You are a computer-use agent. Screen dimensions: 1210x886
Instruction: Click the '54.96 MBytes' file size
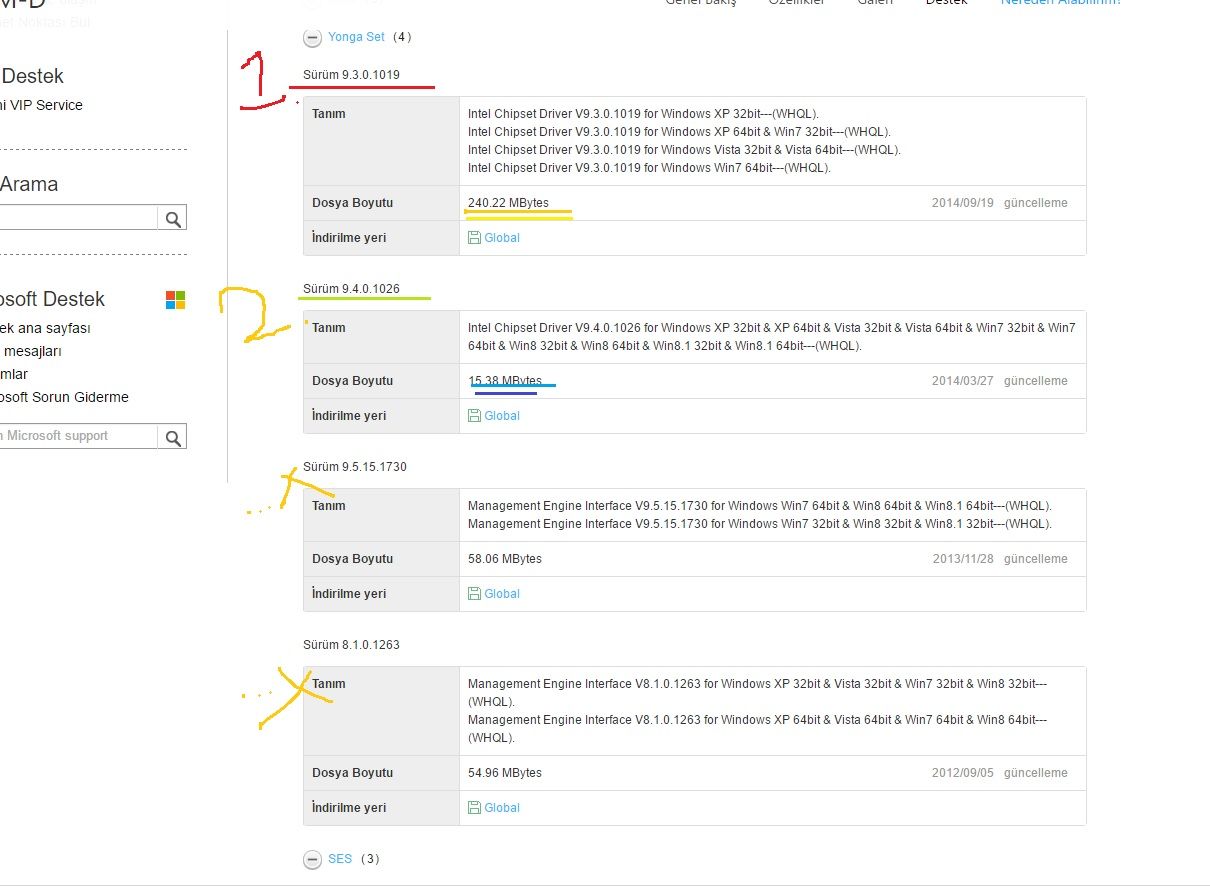pyautogui.click(x=505, y=773)
